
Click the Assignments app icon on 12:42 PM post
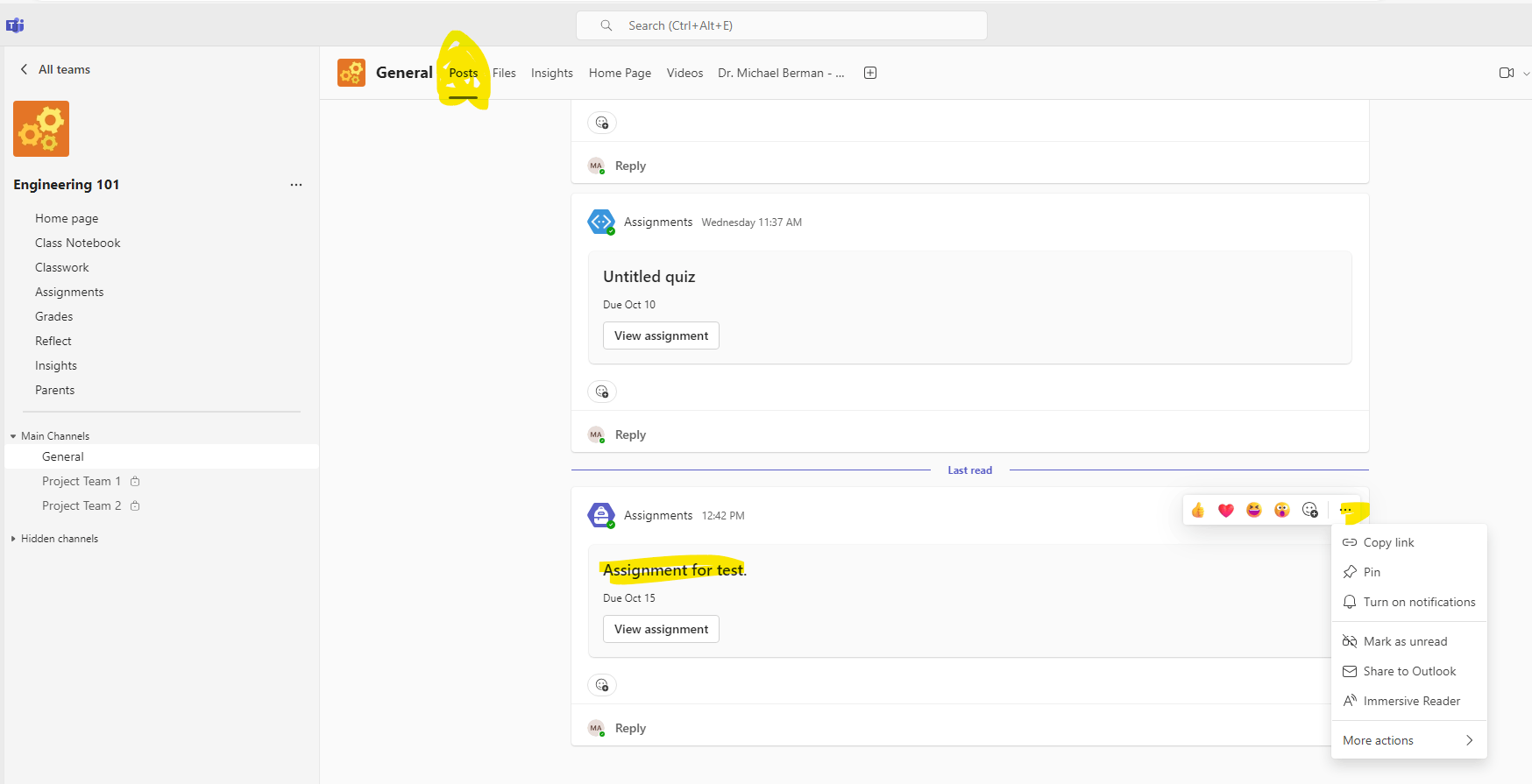pyautogui.click(x=601, y=516)
